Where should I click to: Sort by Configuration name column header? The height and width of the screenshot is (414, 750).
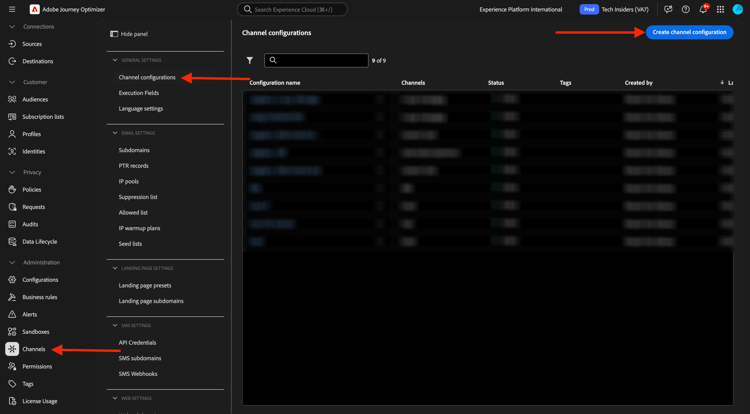275,83
